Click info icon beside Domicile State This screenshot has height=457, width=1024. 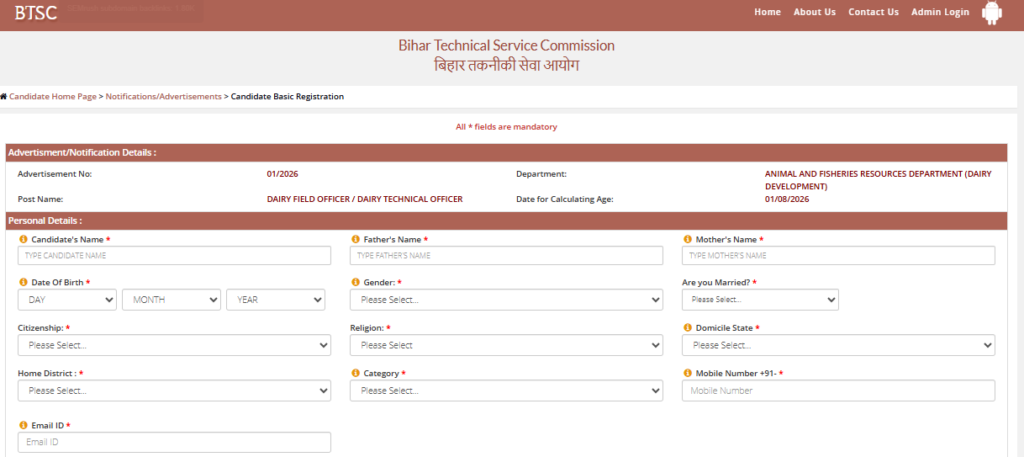pos(687,328)
